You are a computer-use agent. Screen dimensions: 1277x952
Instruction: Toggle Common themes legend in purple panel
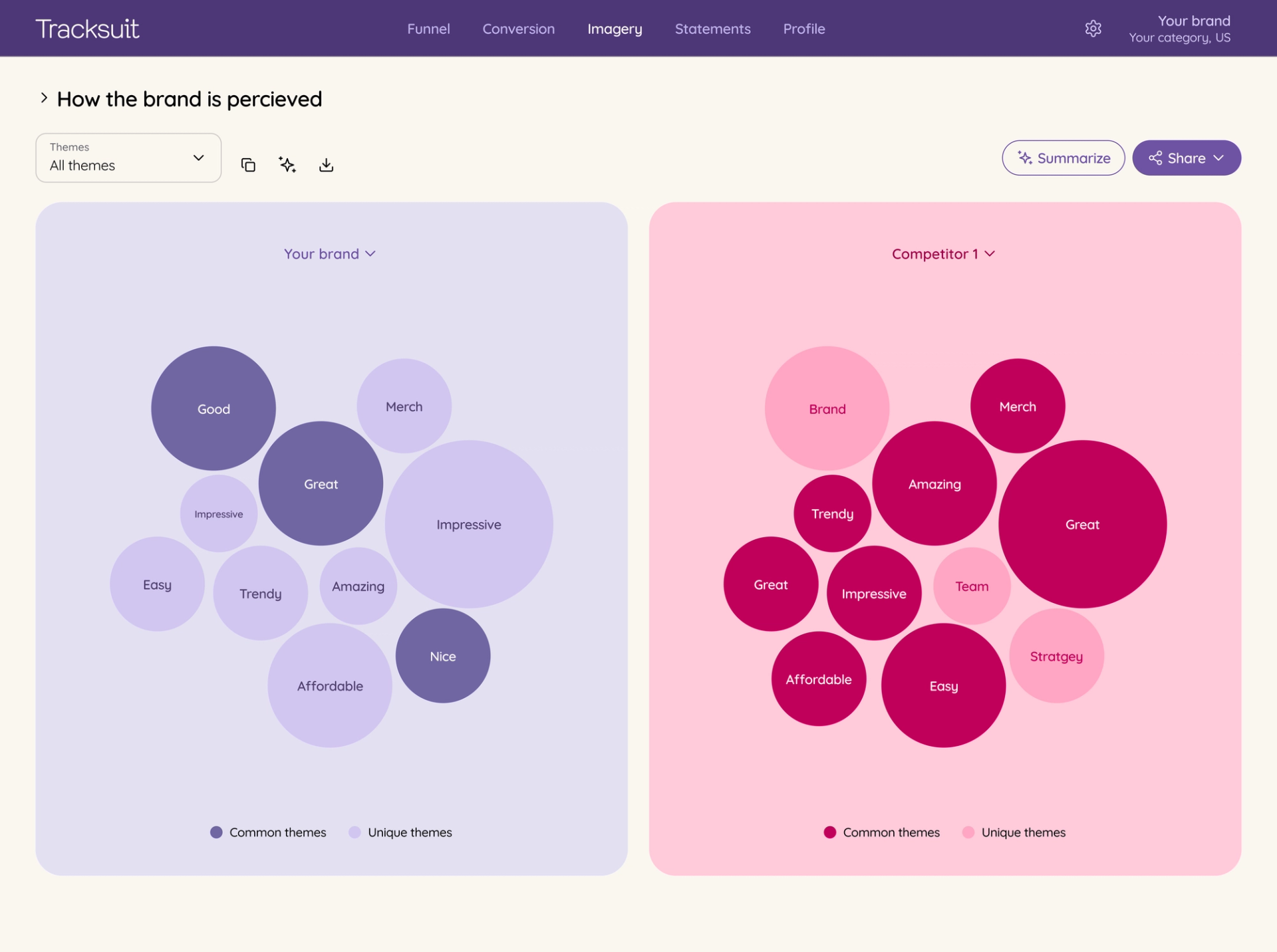(x=268, y=832)
